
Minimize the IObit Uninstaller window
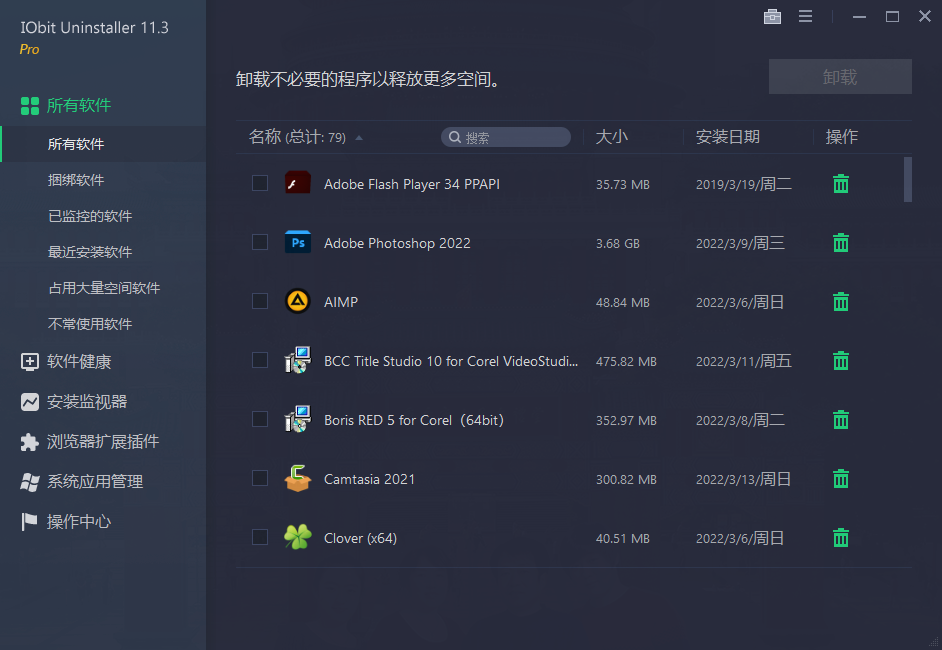(x=859, y=17)
